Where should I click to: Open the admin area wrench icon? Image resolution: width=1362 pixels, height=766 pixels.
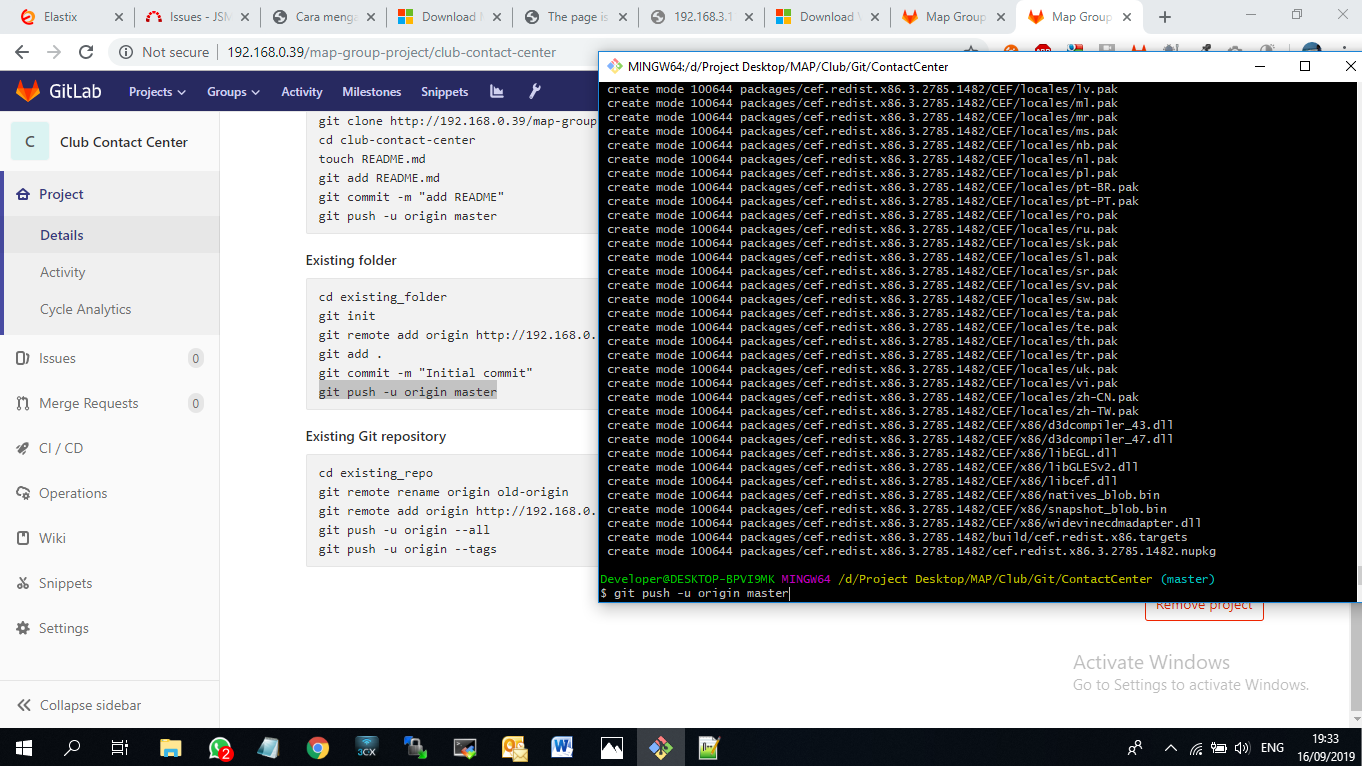click(535, 91)
